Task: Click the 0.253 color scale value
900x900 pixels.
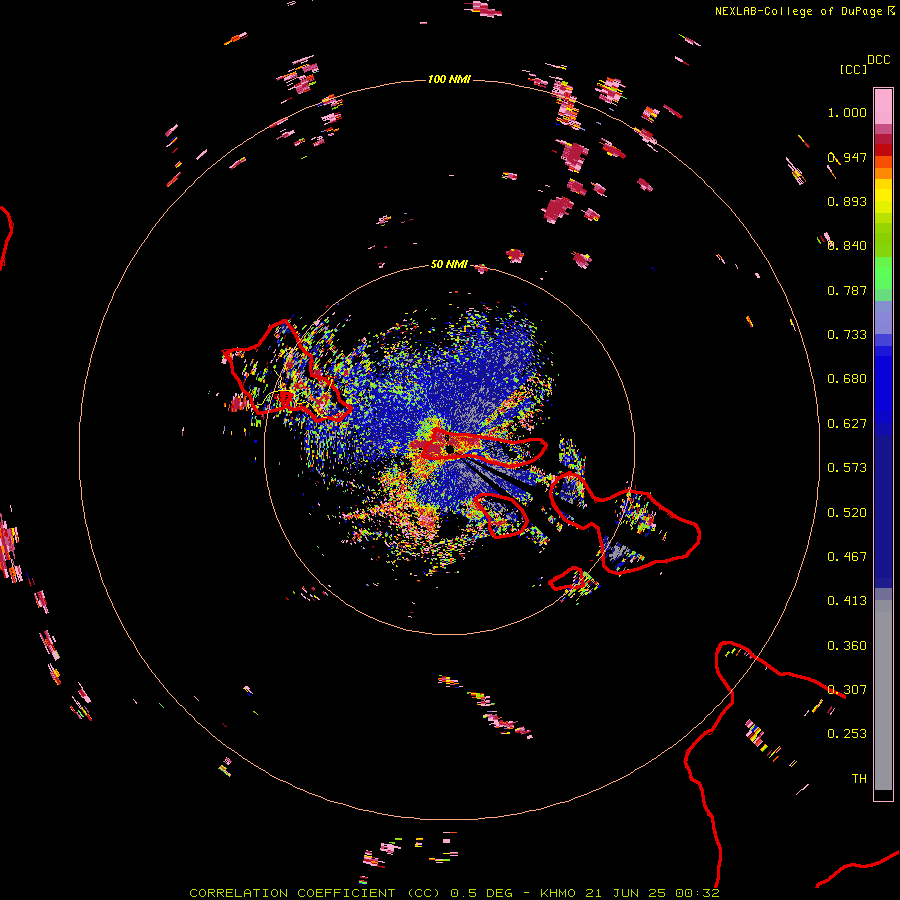Action: coord(847,734)
